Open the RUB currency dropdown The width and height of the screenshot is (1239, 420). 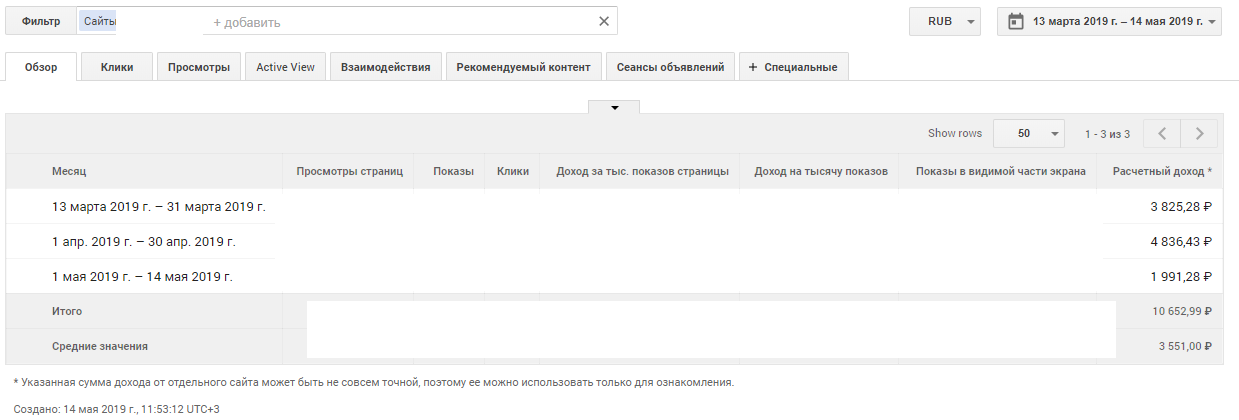(x=944, y=21)
